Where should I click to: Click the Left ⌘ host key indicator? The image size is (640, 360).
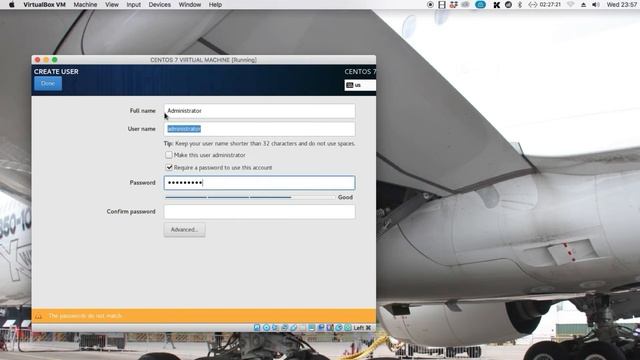[362, 327]
